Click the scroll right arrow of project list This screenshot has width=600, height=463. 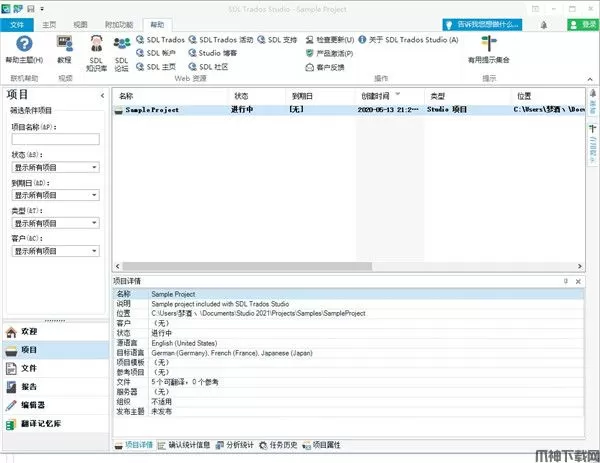point(580,266)
